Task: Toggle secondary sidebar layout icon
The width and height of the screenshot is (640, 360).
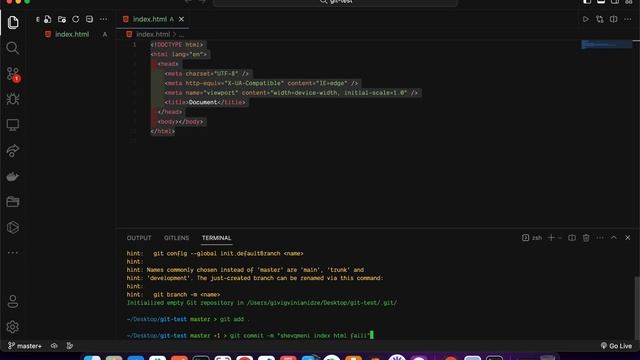Action: [615, 2]
